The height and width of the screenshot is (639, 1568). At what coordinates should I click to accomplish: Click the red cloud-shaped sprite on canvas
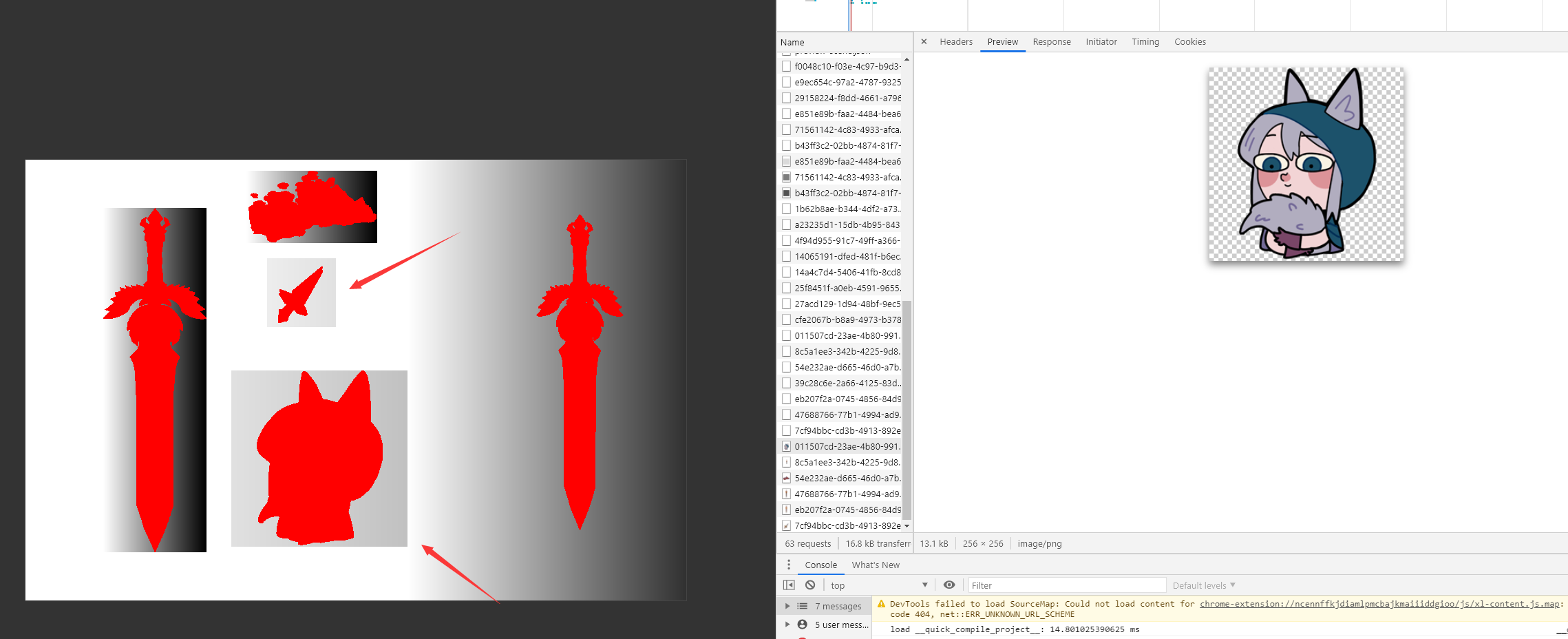(x=312, y=207)
